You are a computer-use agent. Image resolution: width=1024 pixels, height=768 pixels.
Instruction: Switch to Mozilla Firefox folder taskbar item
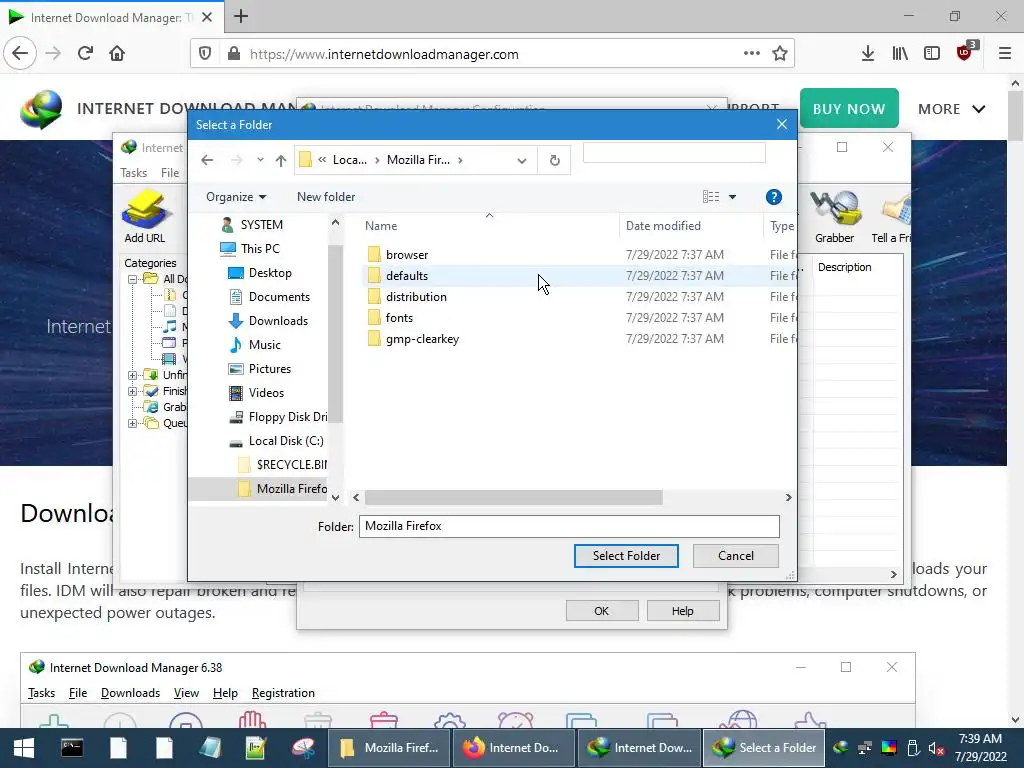coord(389,748)
